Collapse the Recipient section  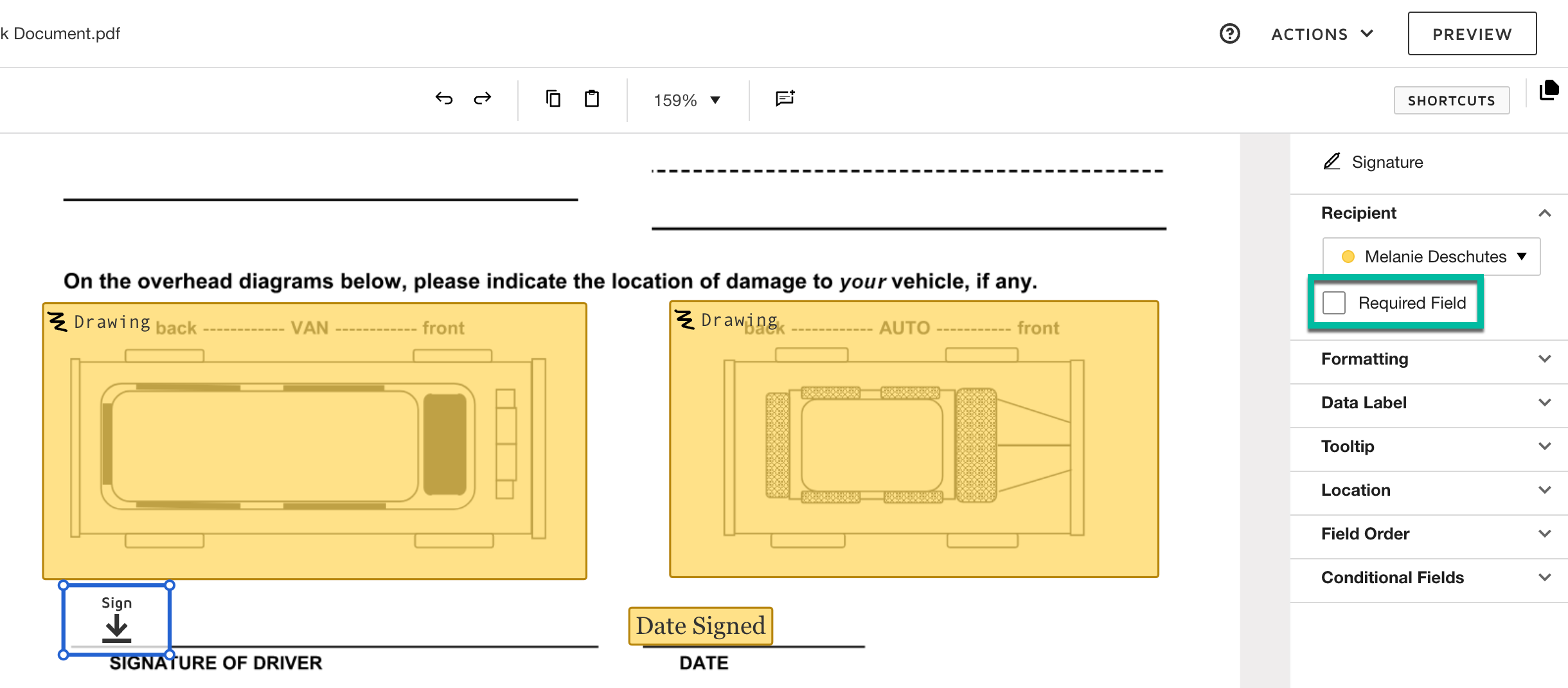point(1544,213)
